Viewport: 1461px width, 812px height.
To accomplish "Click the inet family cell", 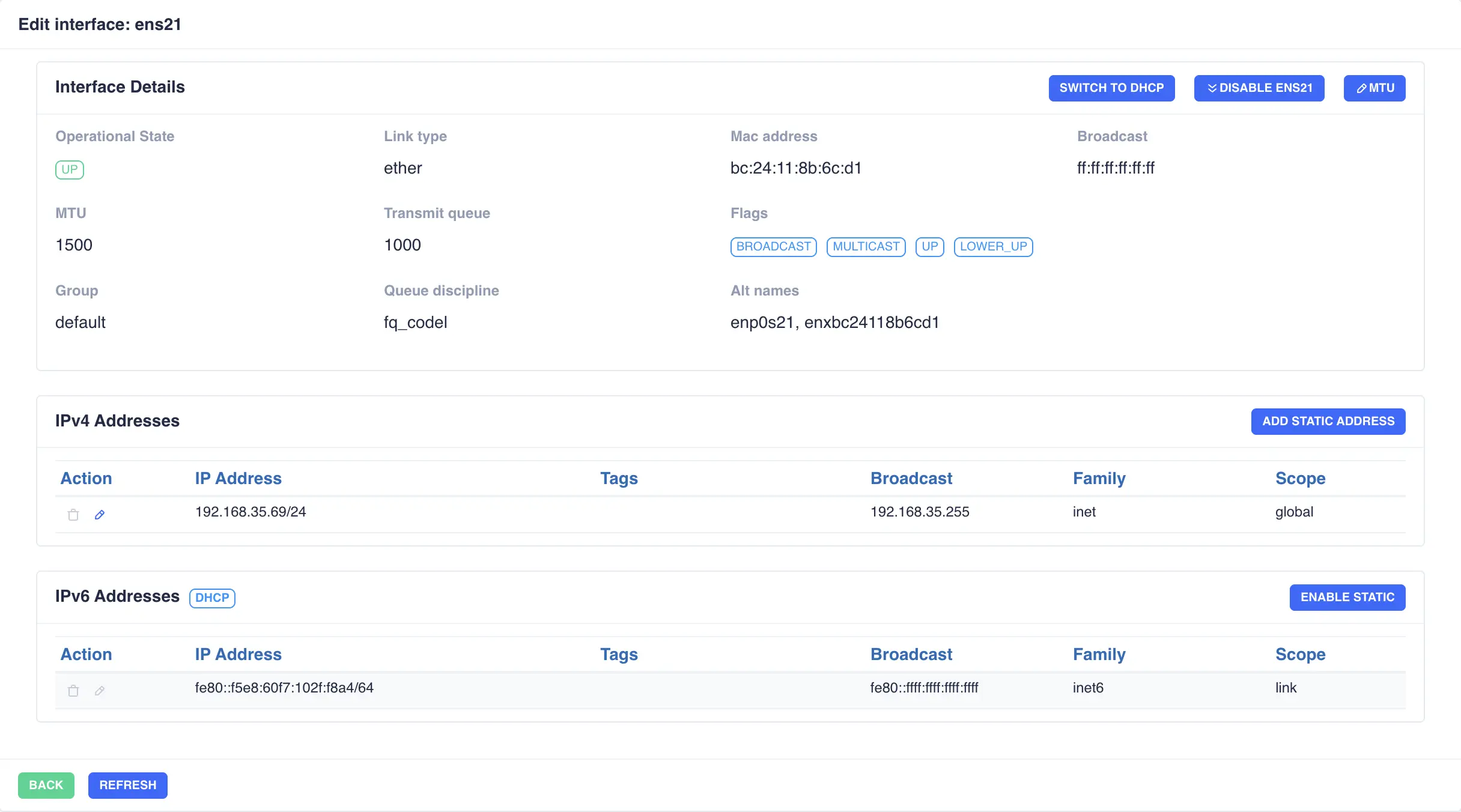I will click(1084, 512).
